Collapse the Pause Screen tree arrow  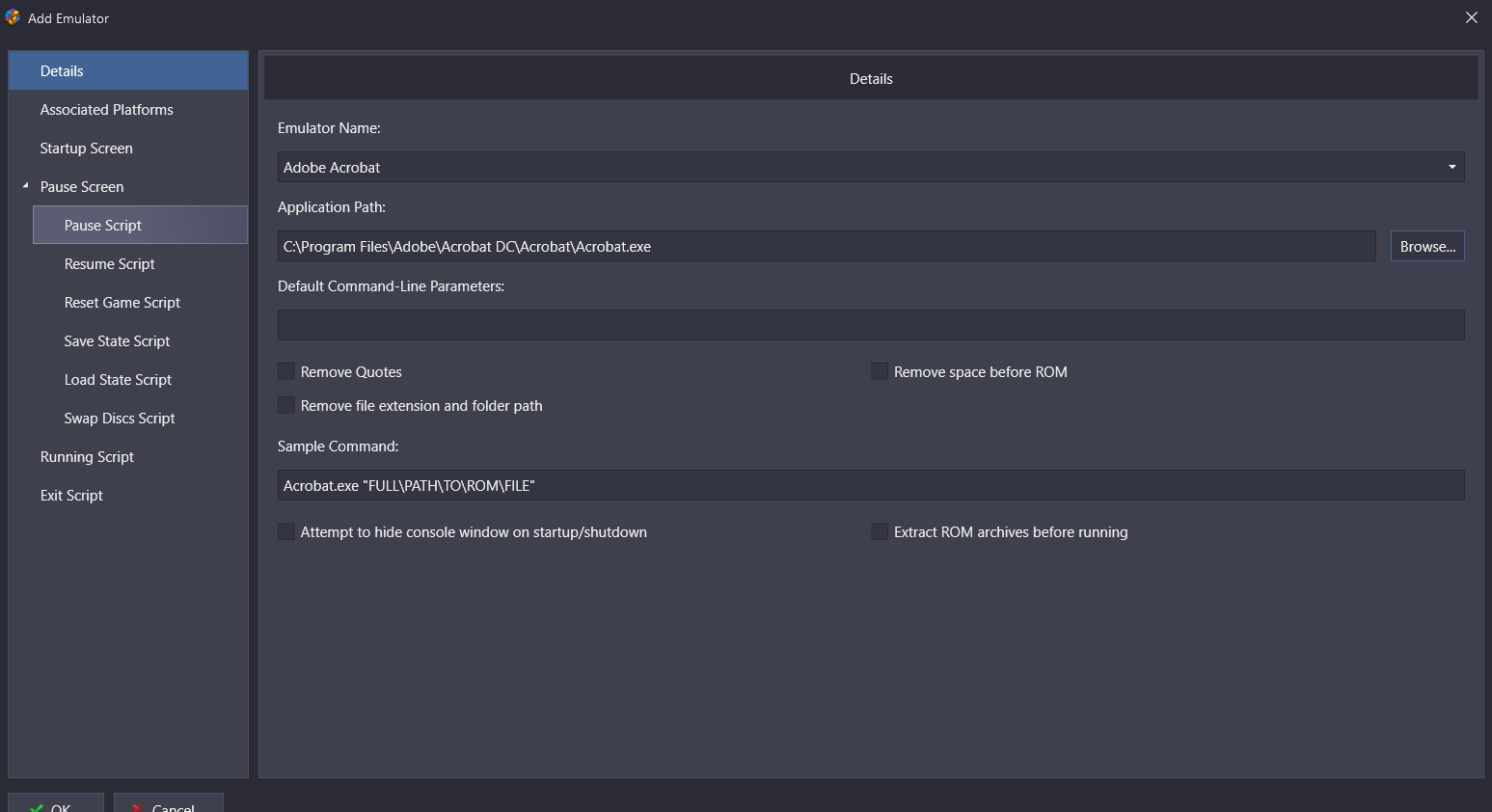pos(25,185)
